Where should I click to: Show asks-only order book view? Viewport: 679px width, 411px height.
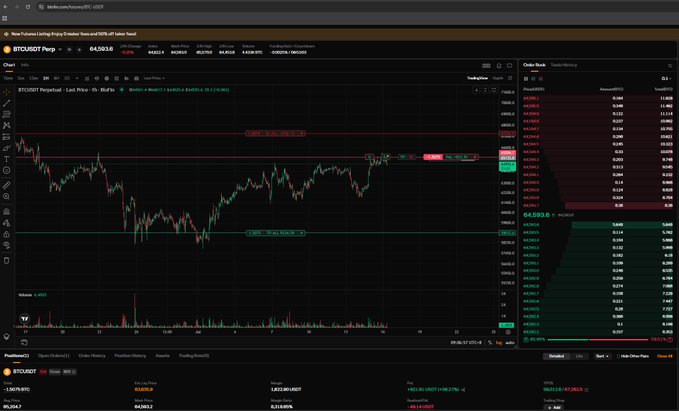point(541,78)
